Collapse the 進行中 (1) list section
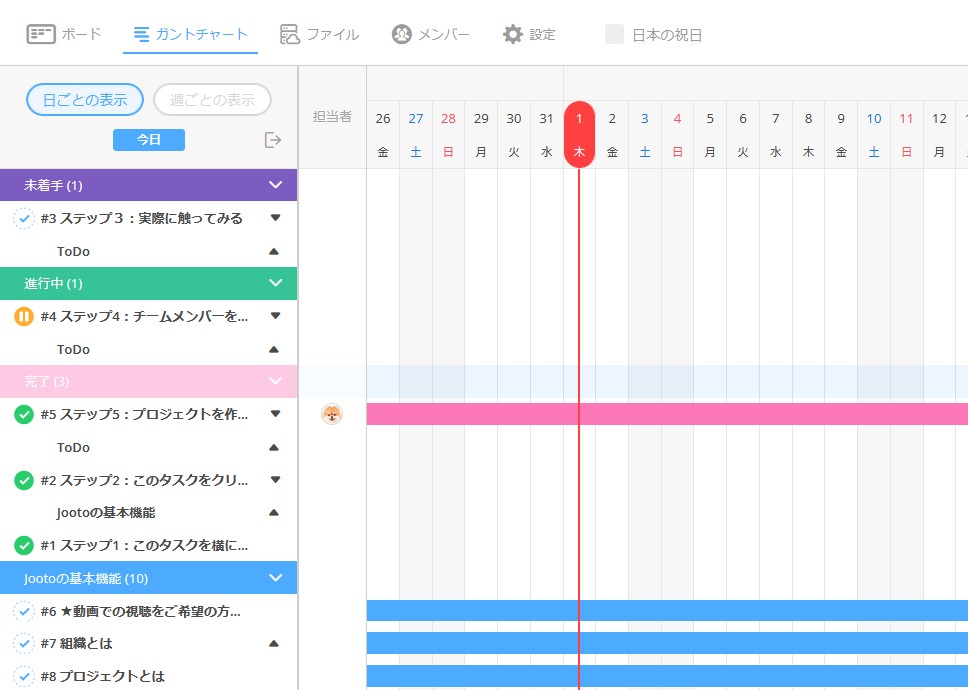Screen dimensions: 968x690 (x=276, y=283)
